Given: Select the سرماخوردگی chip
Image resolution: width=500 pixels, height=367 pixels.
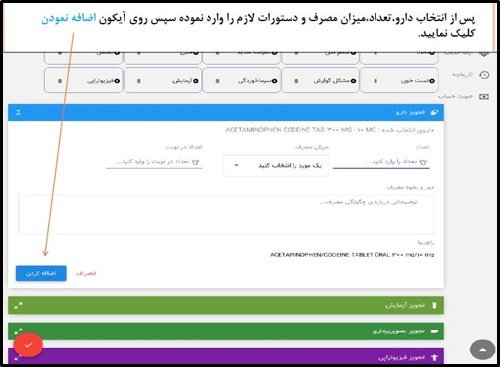Looking at the screenshot, I should tap(242, 80).
